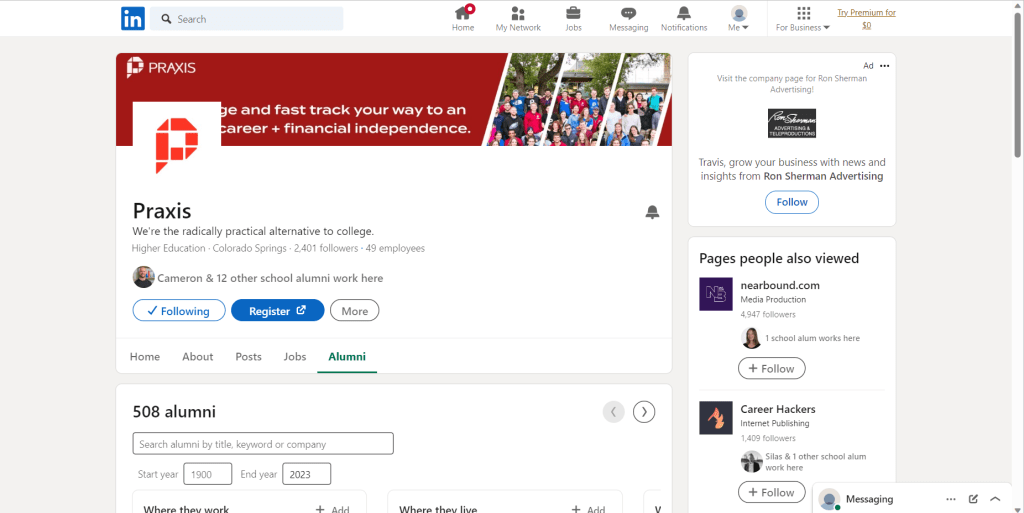Open the For Business dropdown

pyautogui.click(x=803, y=18)
